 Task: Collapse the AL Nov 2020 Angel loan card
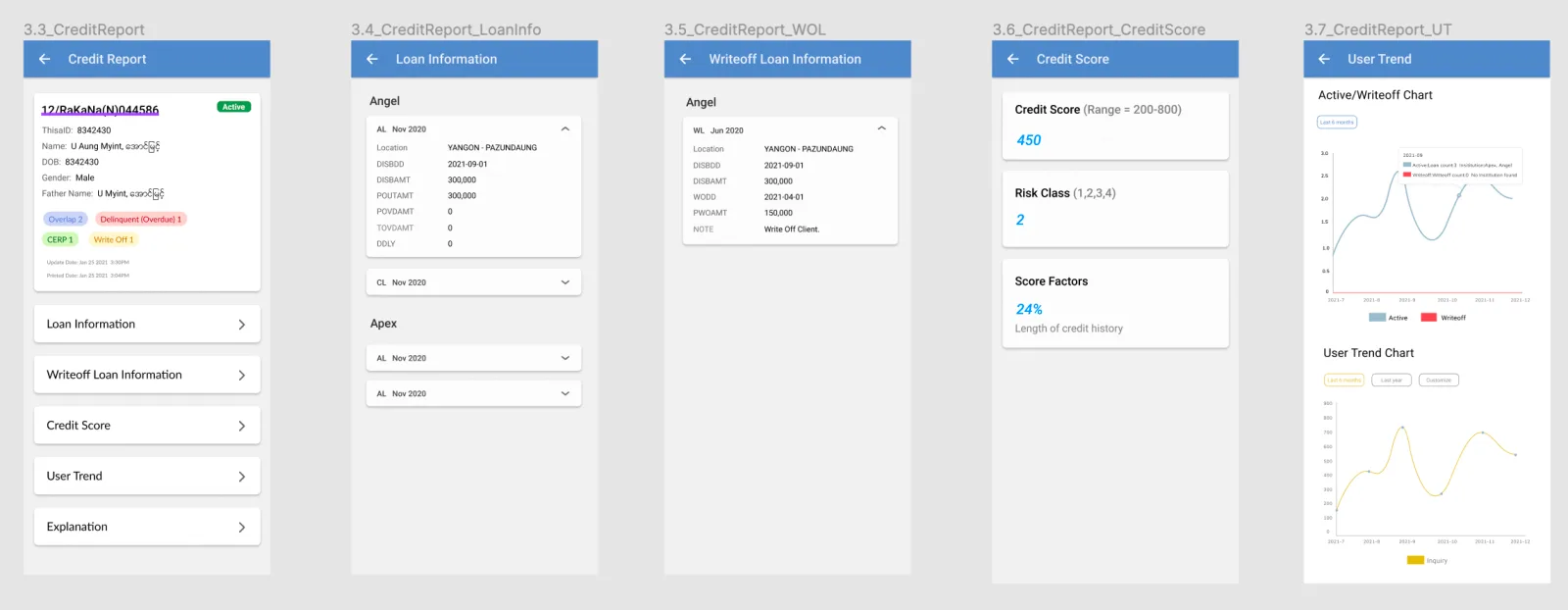coord(565,128)
